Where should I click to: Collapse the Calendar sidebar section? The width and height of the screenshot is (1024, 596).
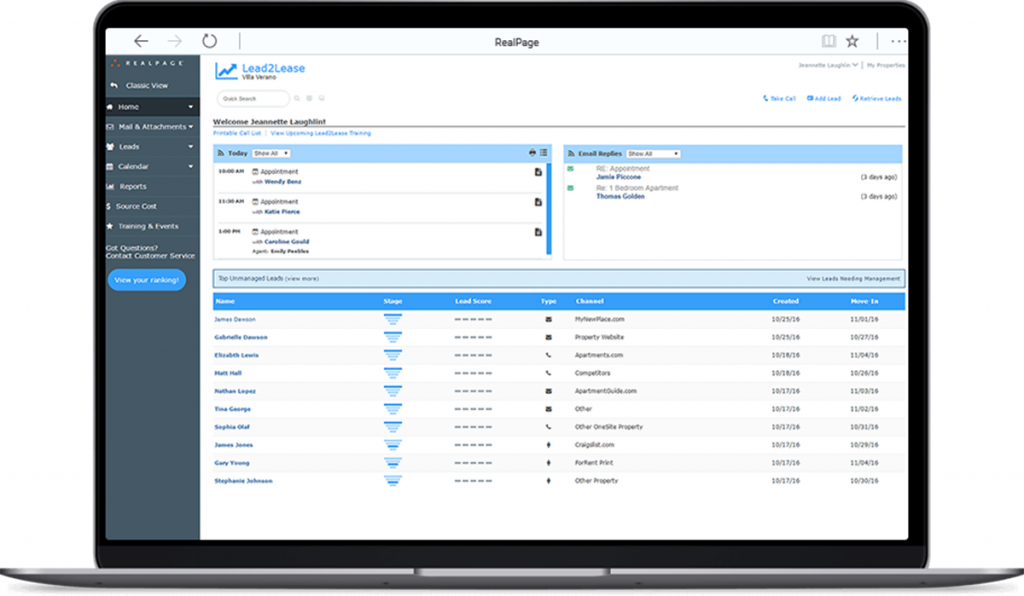point(189,167)
